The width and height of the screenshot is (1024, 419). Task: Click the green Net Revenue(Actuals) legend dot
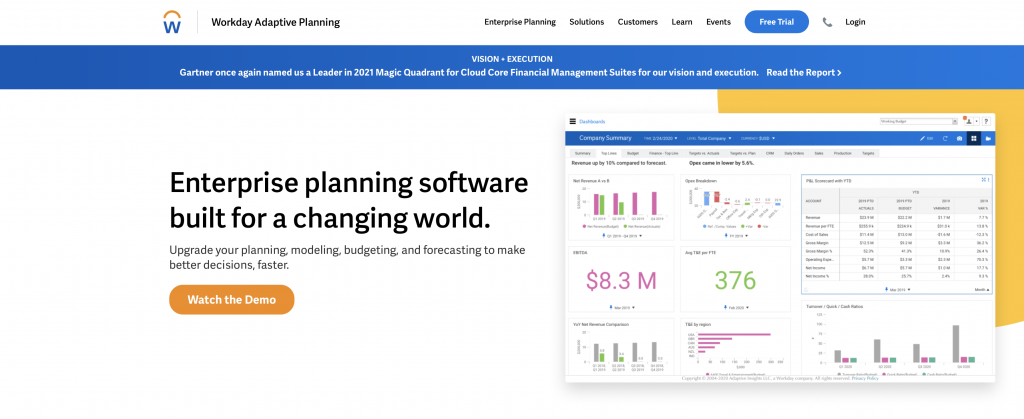(626, 226)
